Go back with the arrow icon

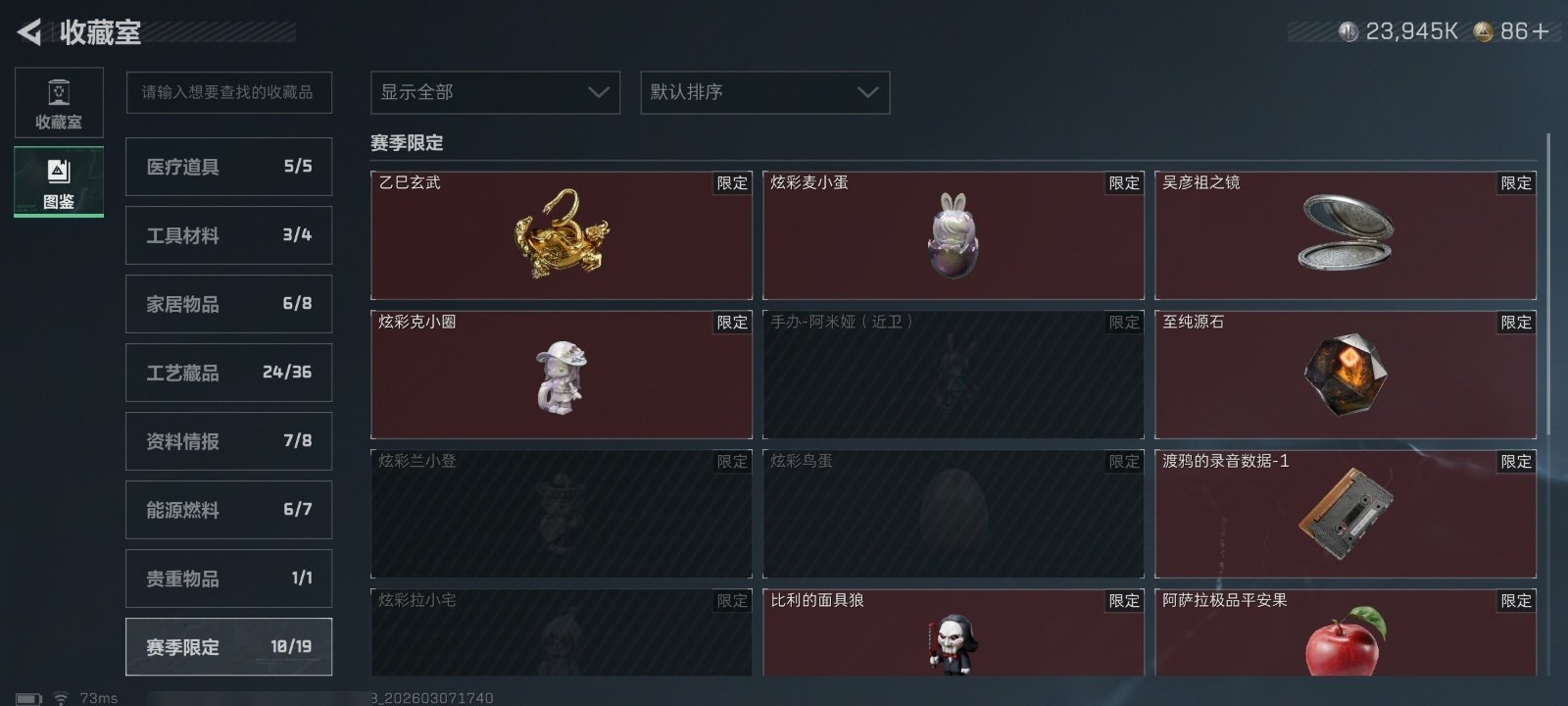pyautogui.click(x=29, y=32)
